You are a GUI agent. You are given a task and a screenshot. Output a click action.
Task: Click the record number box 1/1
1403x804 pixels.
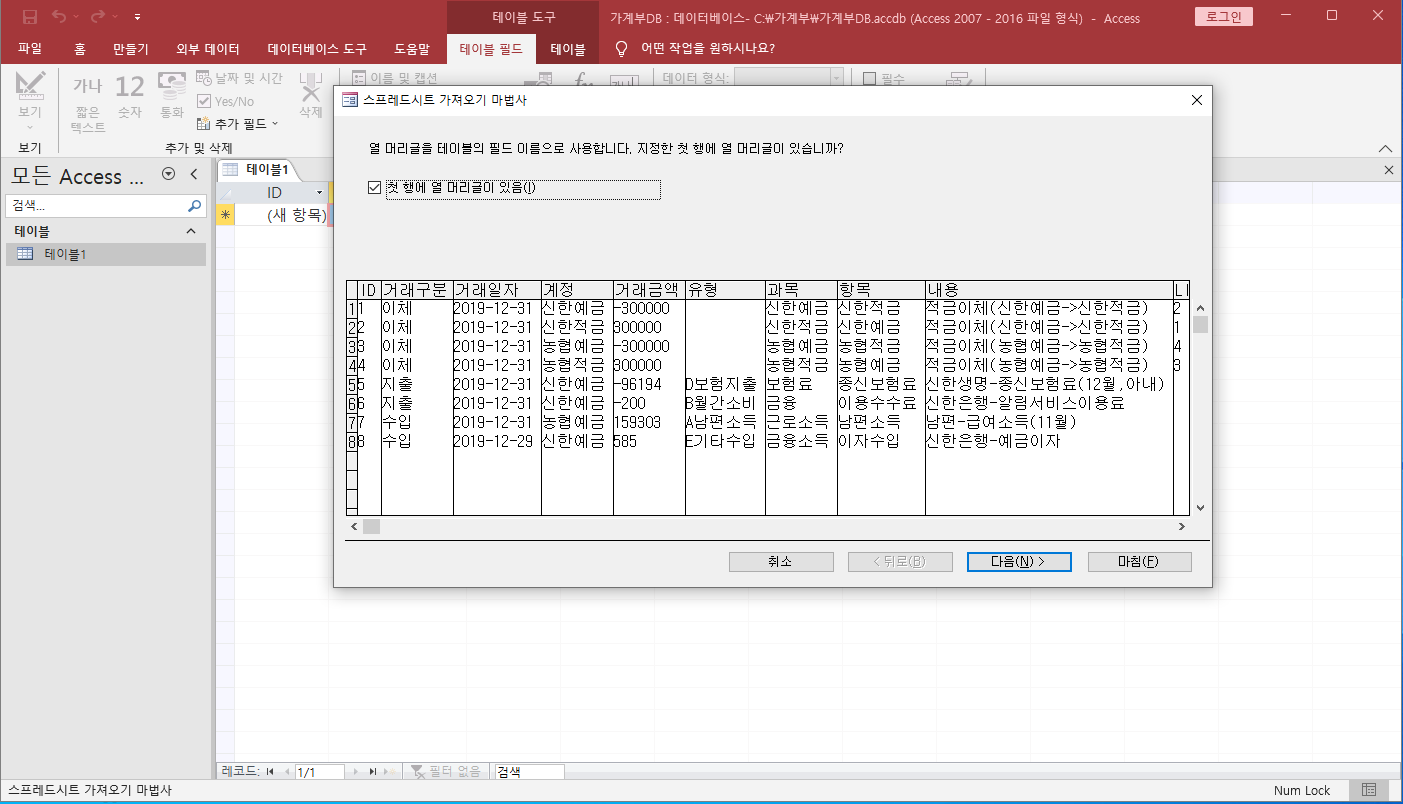319,772
